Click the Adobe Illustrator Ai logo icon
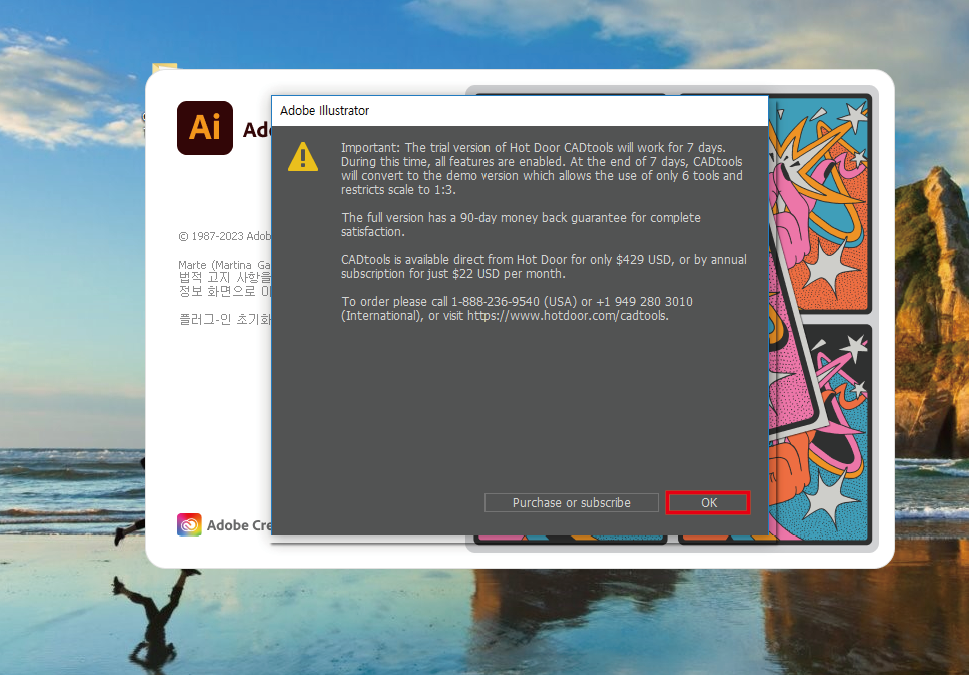Screen dimensions: 969x675 (205, 128)
